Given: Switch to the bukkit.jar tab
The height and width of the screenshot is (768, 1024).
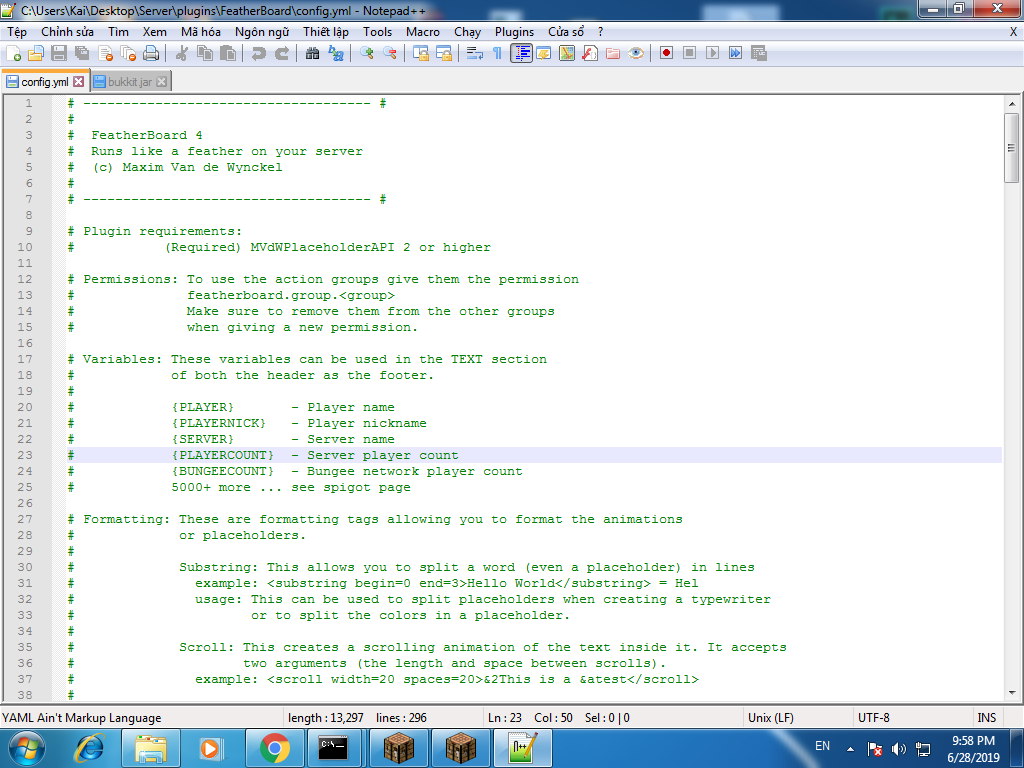Looking at the screenshot, I should (130, 82).
